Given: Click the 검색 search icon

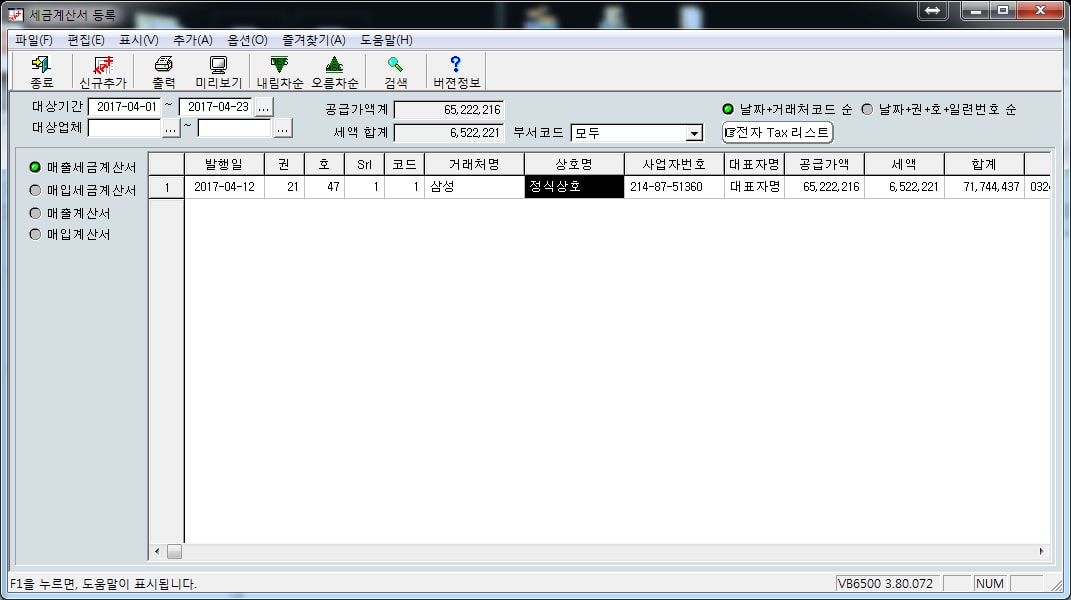Looking at the screenshot, I should 395,71.
